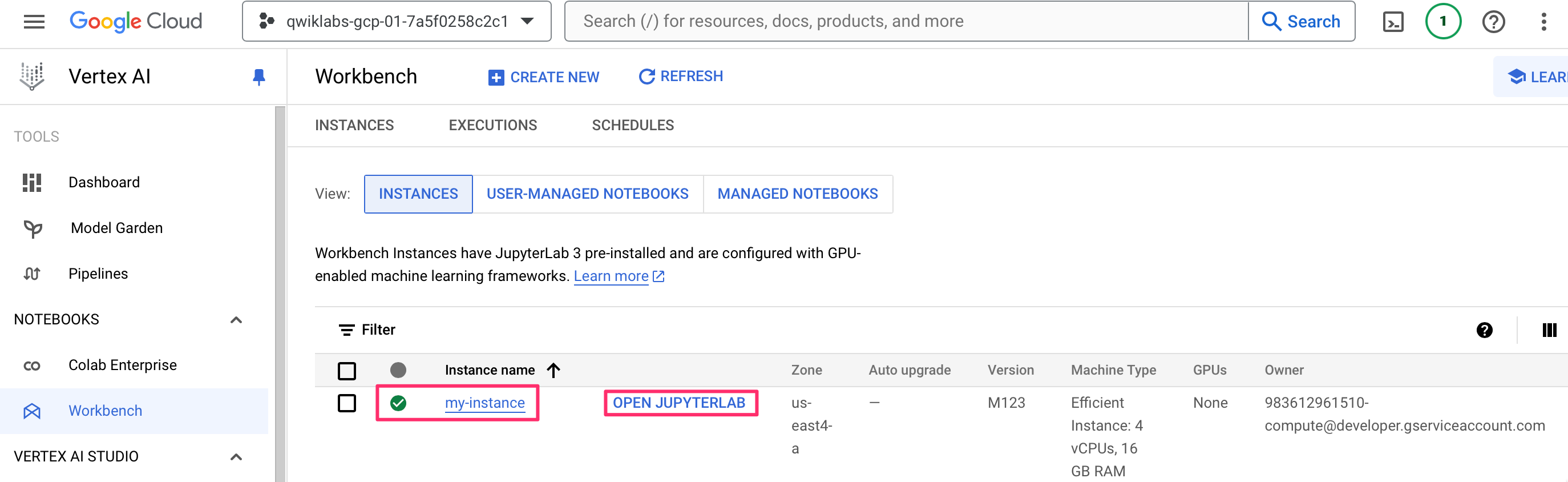Click the Version column header
Viewport: 1568px width, 482px height.
tap(1011, 370)
